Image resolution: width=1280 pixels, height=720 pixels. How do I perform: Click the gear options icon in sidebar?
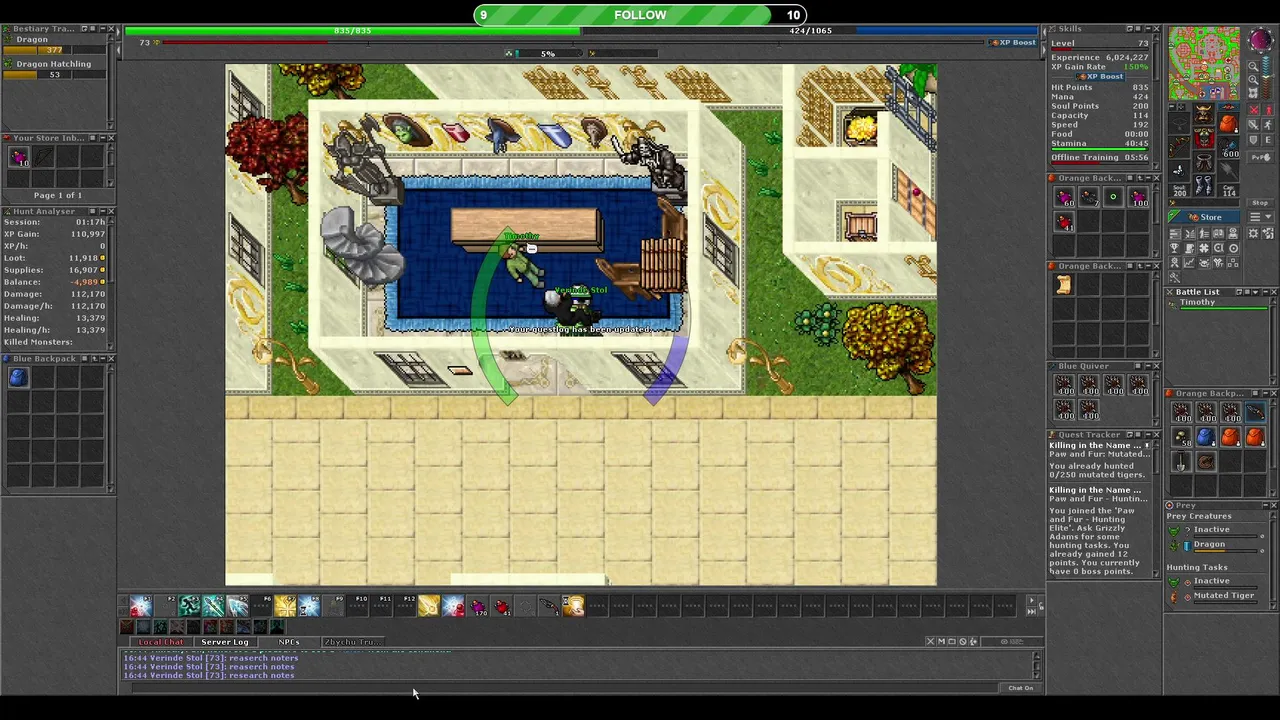click(1253, 233)
